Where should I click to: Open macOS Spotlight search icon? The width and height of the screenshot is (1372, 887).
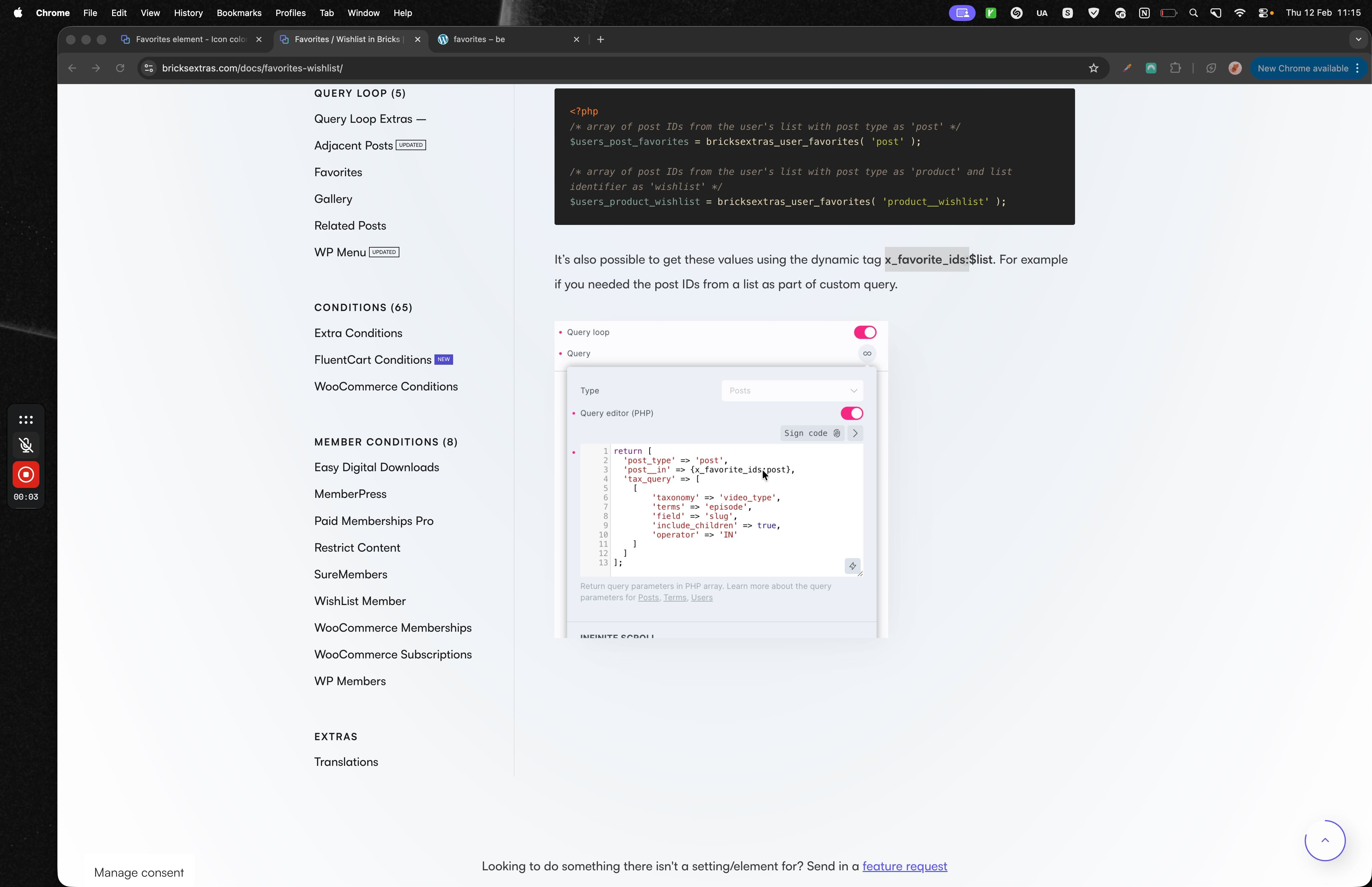pos(1193,13)
